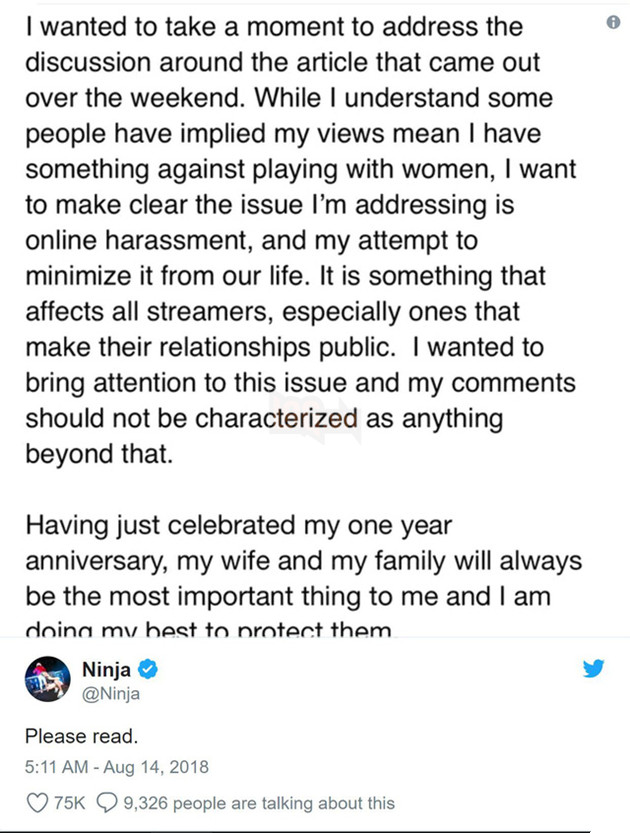Click the cut-off line "doing my best to protect them"
This screenshot has width=630, height=833.
(210, 630)
